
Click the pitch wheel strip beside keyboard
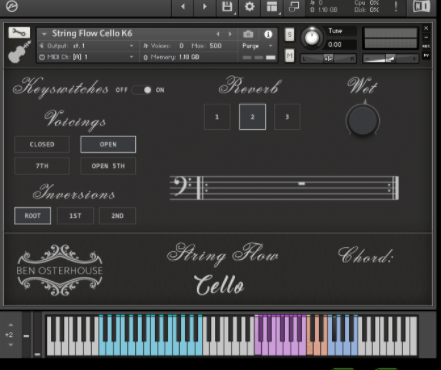pos(26,335)
